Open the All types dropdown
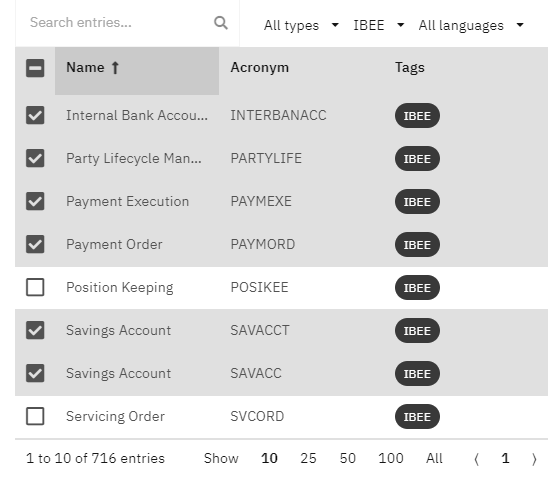This screenshot has height=486, width=551. tap(301, 25)
